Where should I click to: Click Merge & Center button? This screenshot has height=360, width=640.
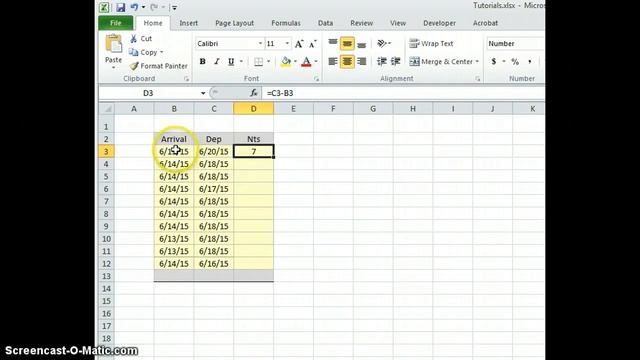pyautogui.click(x=441, y=62)
